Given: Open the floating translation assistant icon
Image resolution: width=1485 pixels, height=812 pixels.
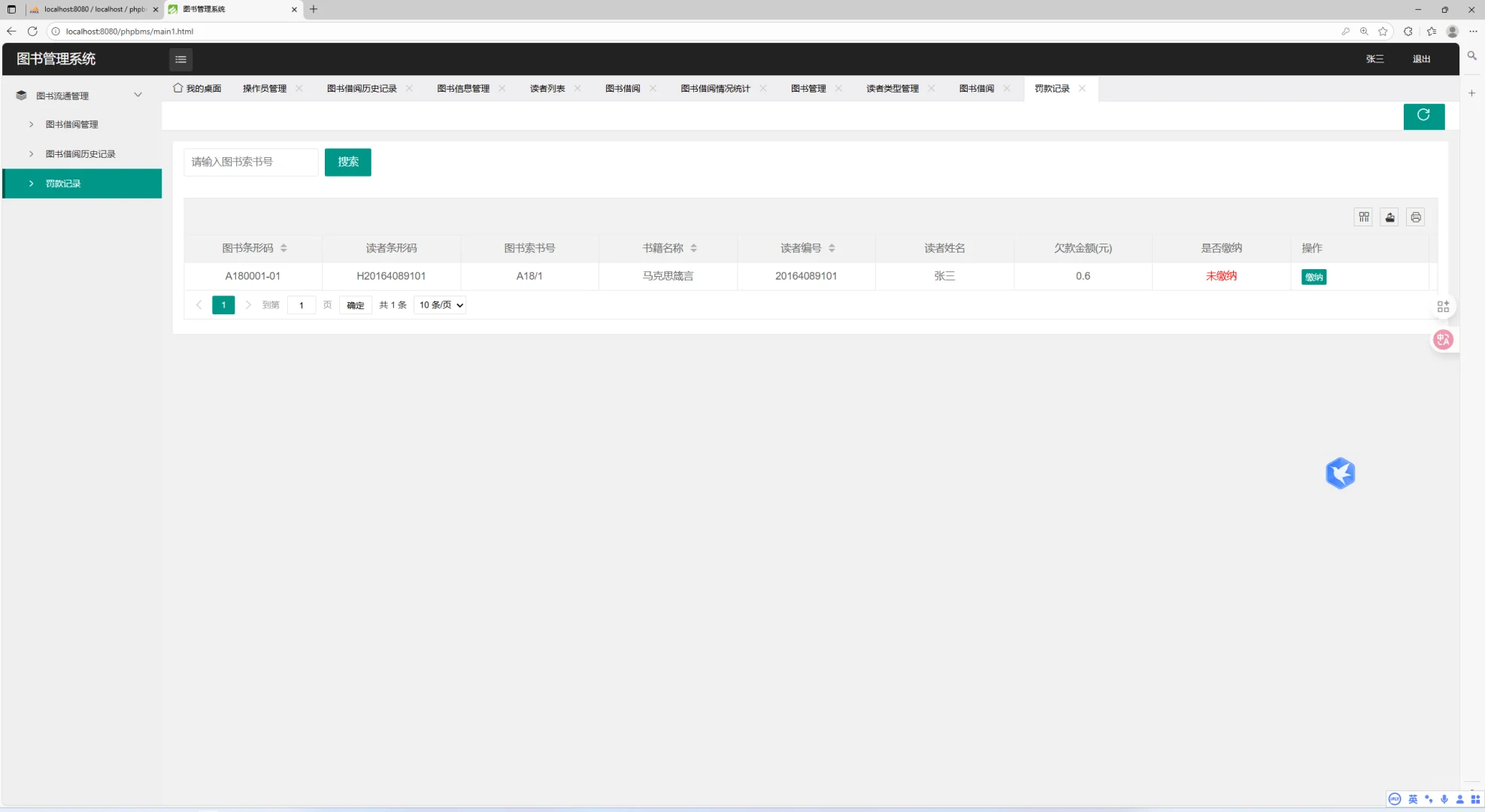Looking at the screenshot, I should pos(1443,339).
